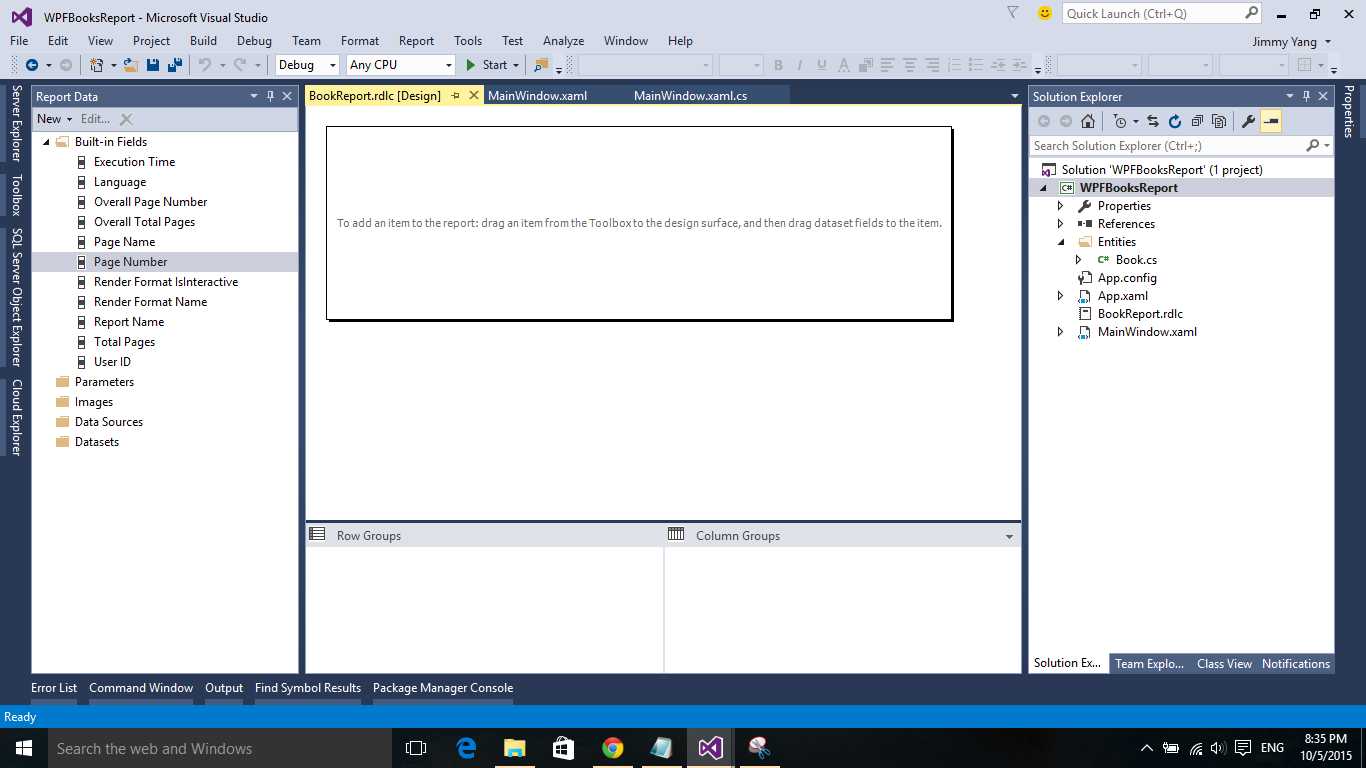The image size is (1366, 768).
Task: Switch to the MainWindow.xaml tab
Action: click(537, 96)
